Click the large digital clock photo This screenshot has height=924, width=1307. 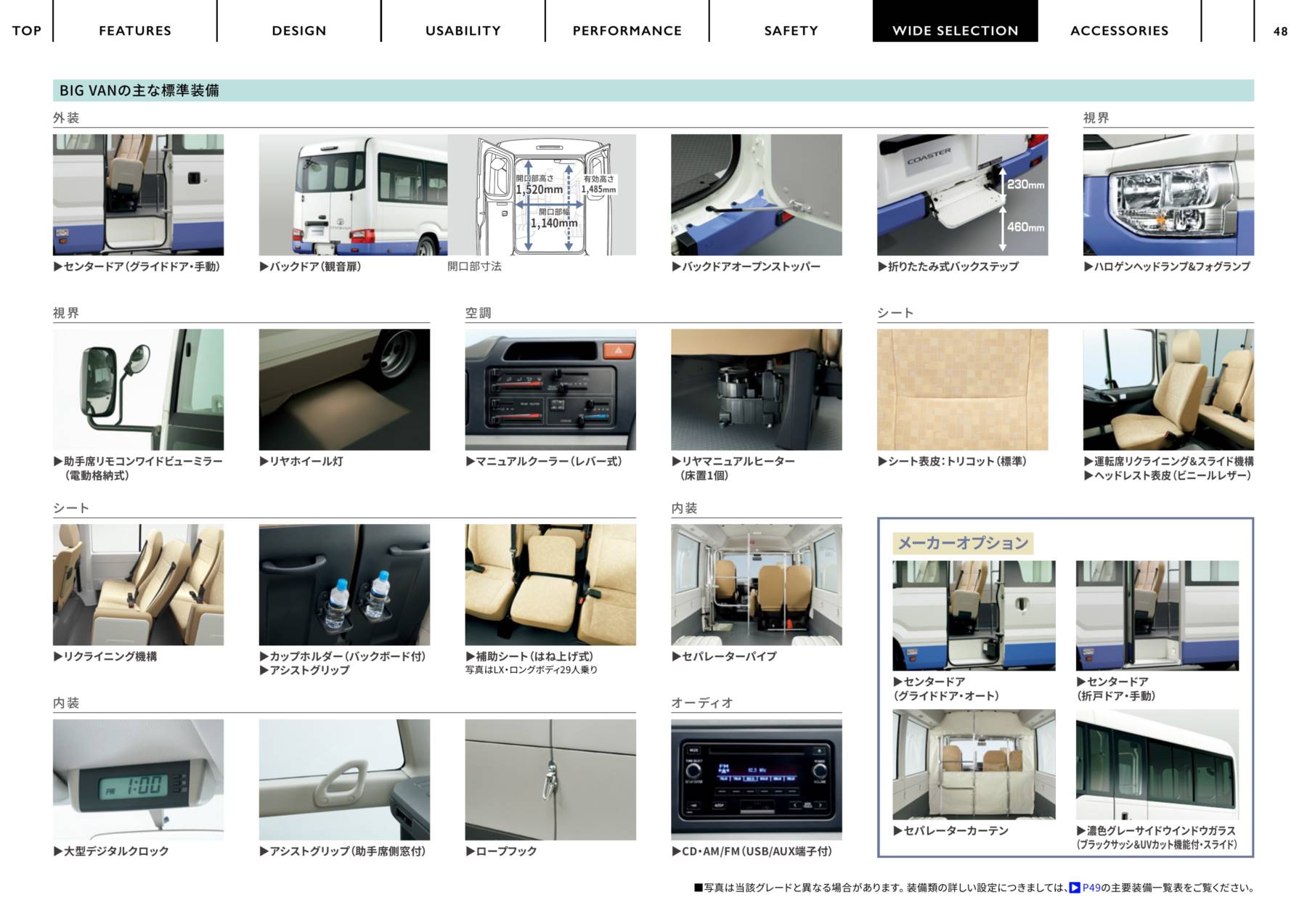(138, 780)
